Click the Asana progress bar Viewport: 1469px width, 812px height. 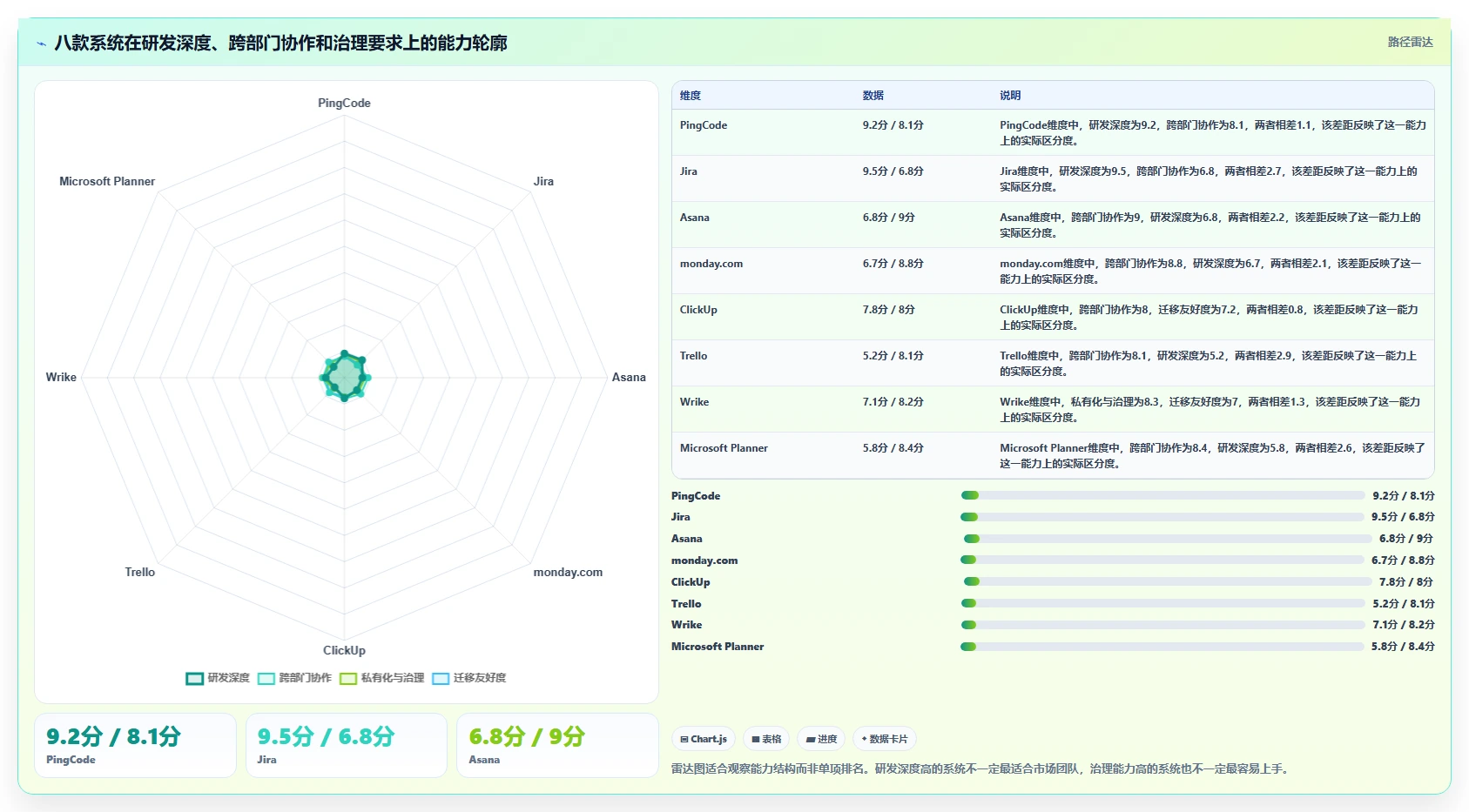tap(1167, 539)
